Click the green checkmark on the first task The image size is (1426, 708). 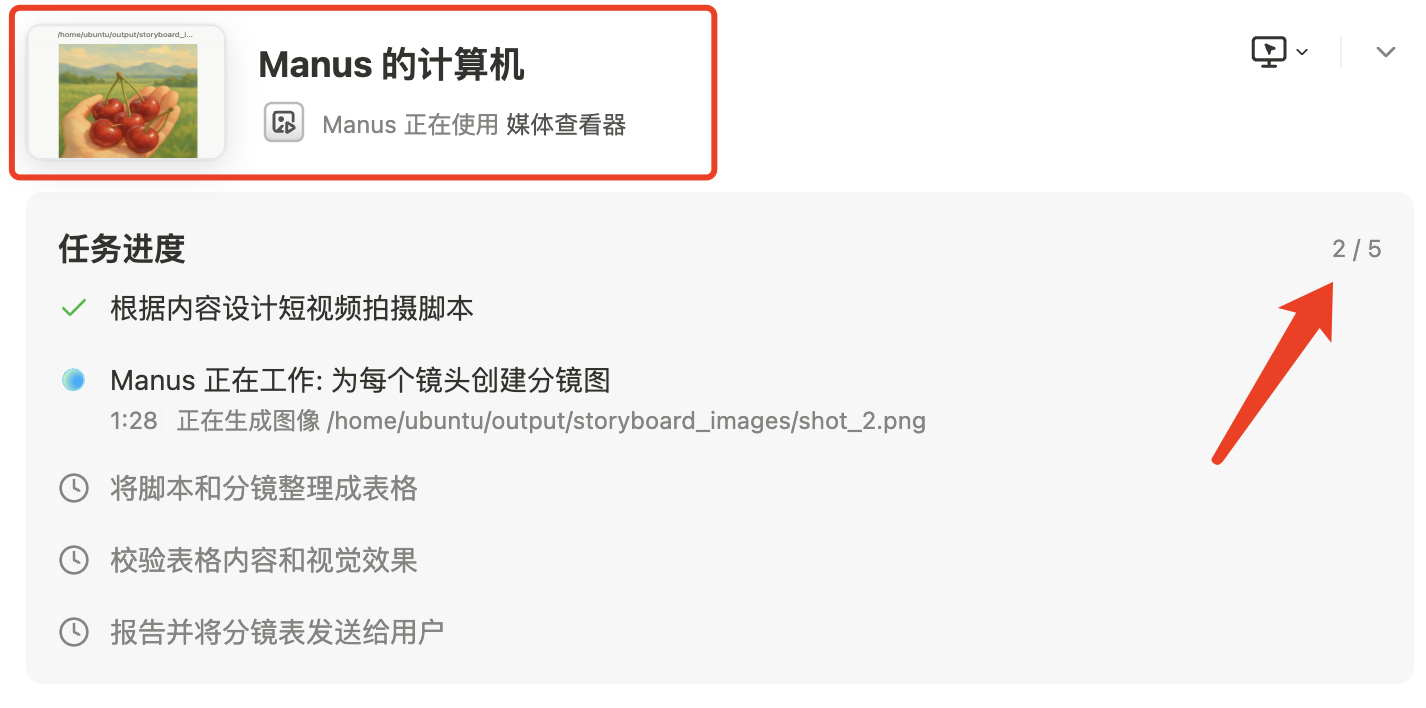[x=73, y=309]
